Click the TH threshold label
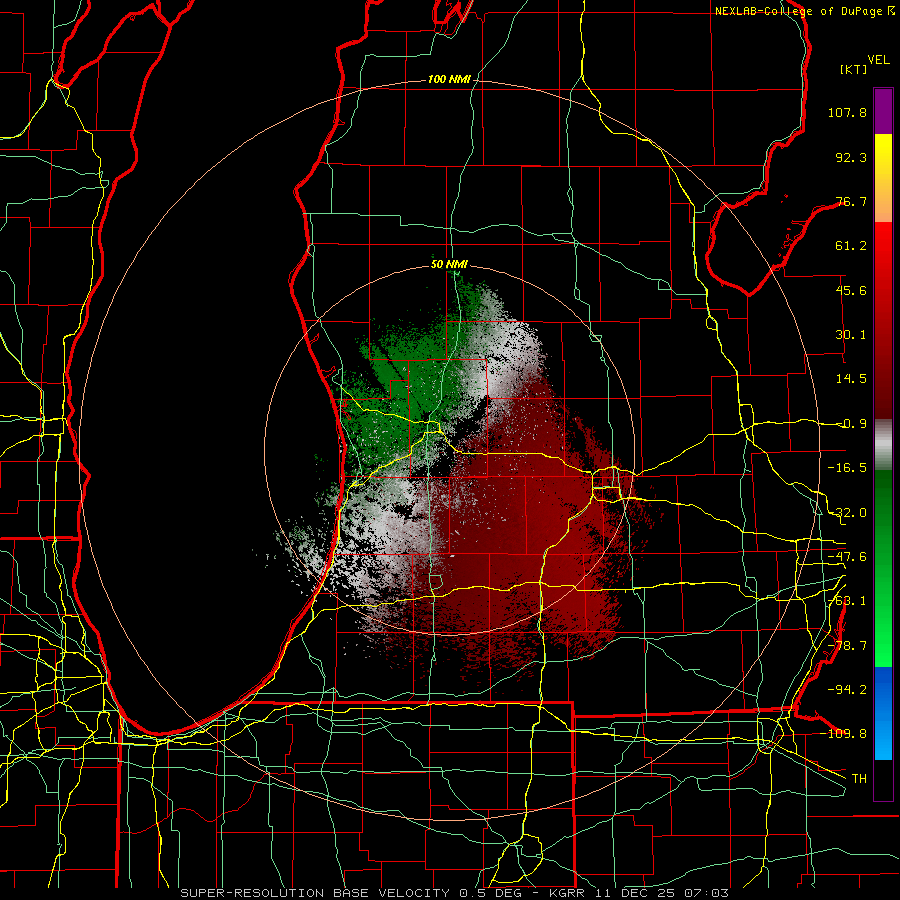Screen dimensions: 900x900 click(859, 779)
